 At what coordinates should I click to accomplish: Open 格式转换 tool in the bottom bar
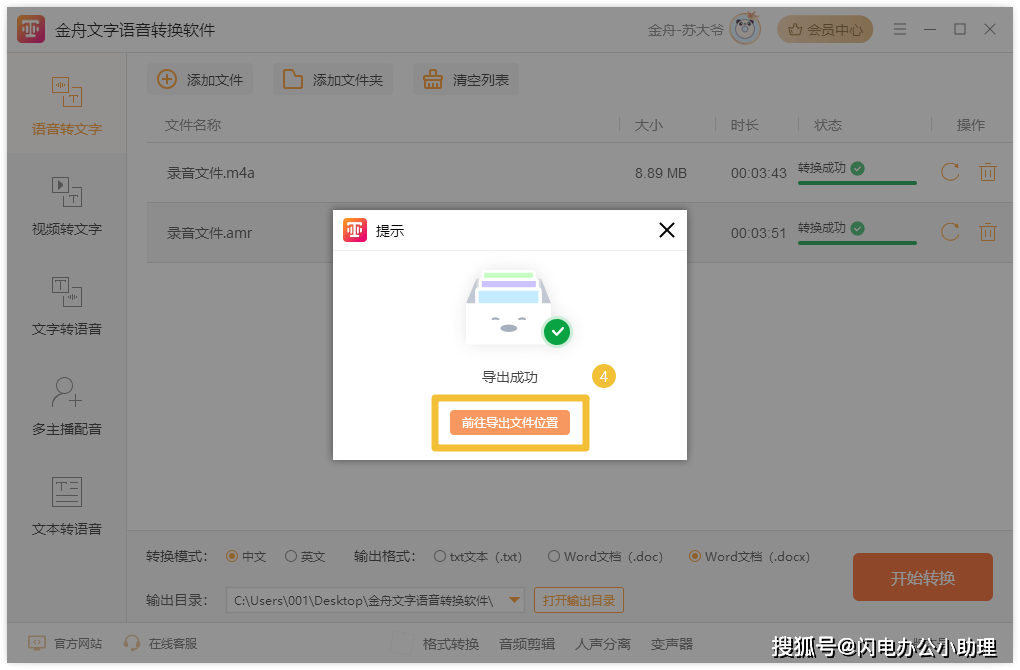pos(451,644)
